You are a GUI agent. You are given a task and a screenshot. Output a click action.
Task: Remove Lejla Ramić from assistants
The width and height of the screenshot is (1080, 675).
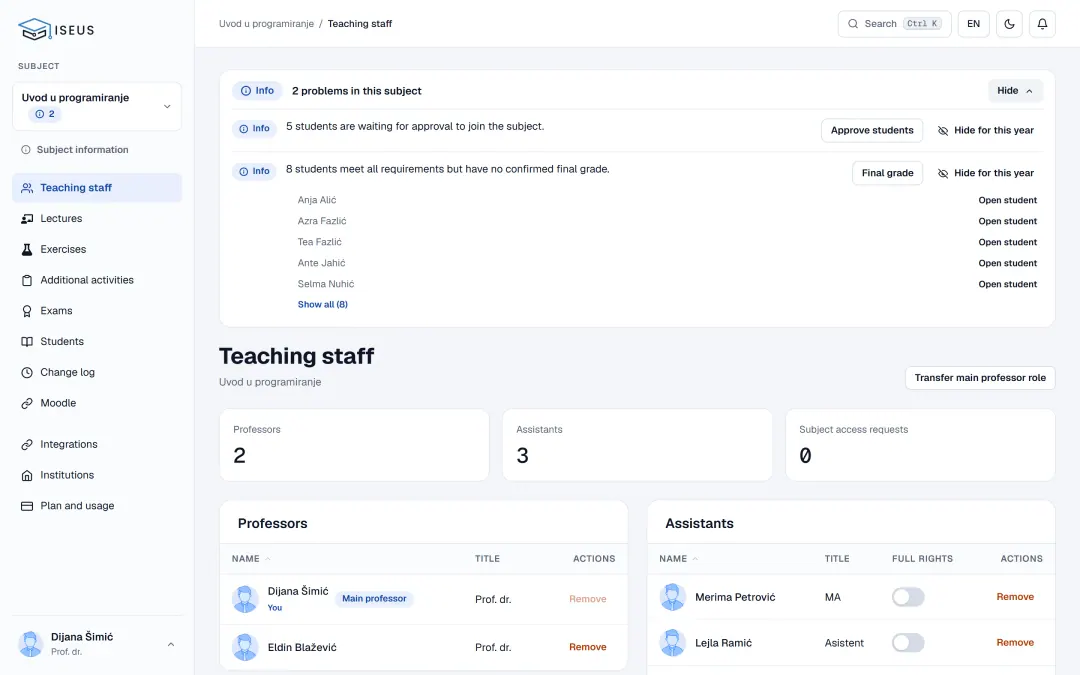point(1015,643)
